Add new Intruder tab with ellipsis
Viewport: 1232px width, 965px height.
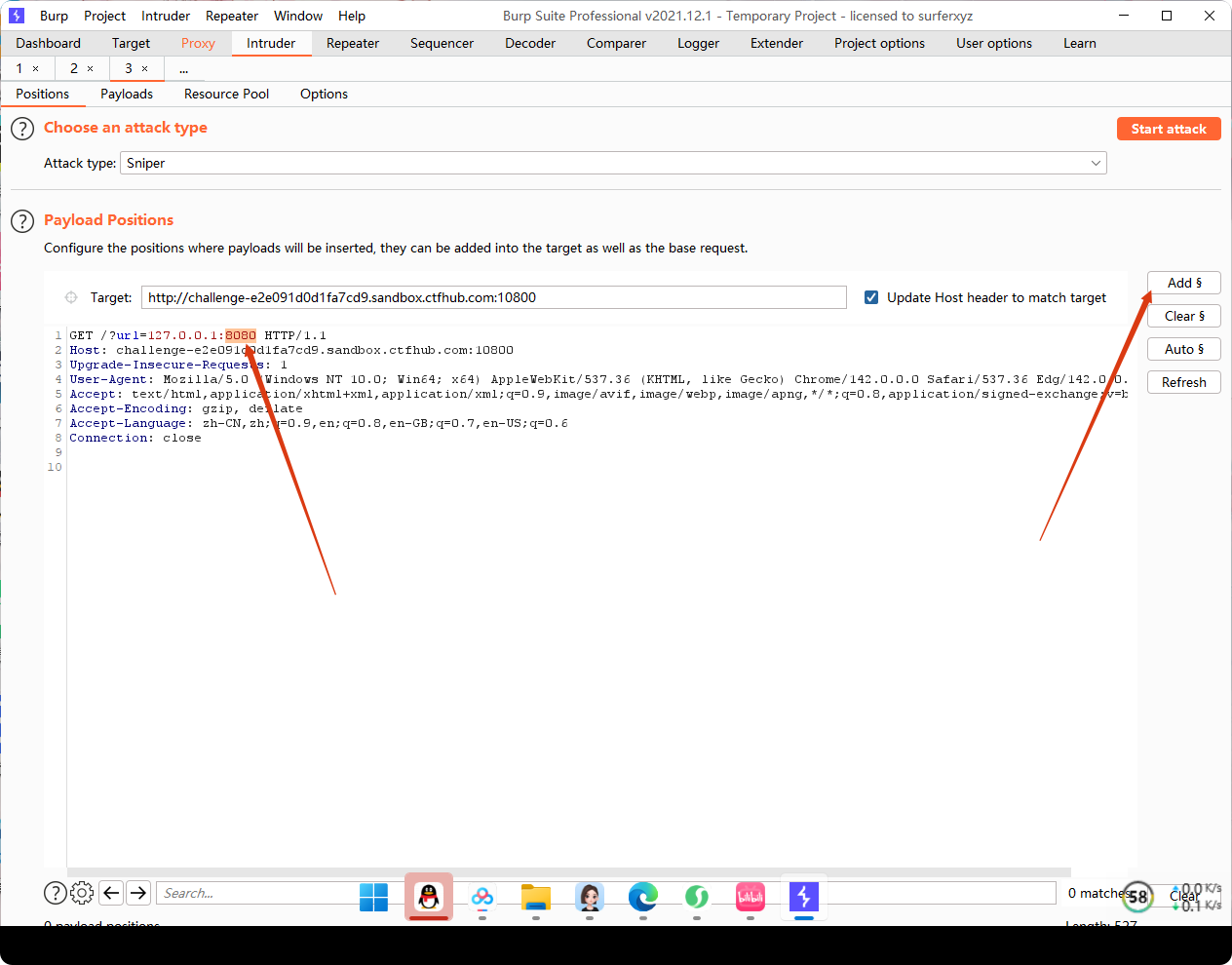pos(183,68)
